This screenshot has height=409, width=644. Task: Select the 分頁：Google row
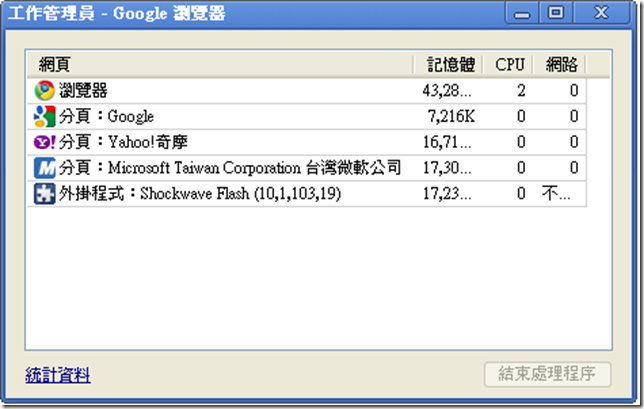(307, 116)
